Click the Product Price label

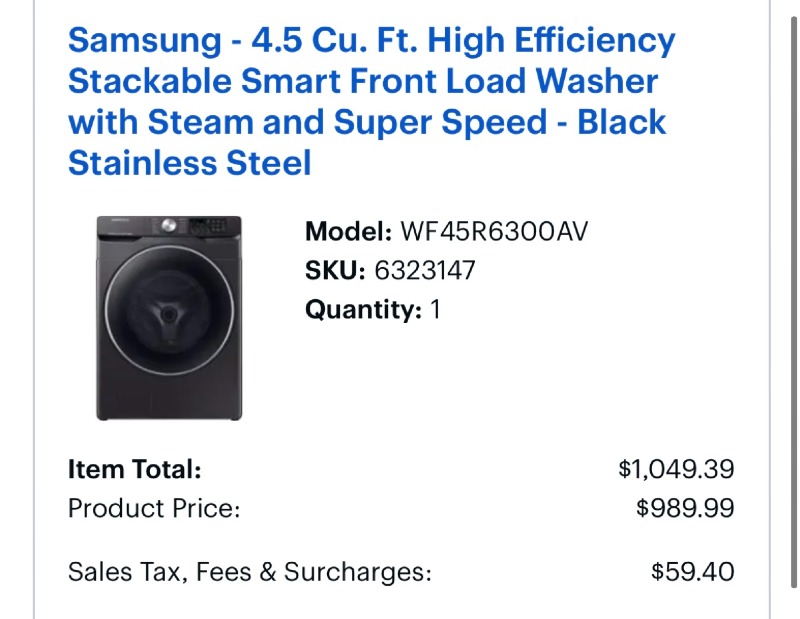point(154,508)
